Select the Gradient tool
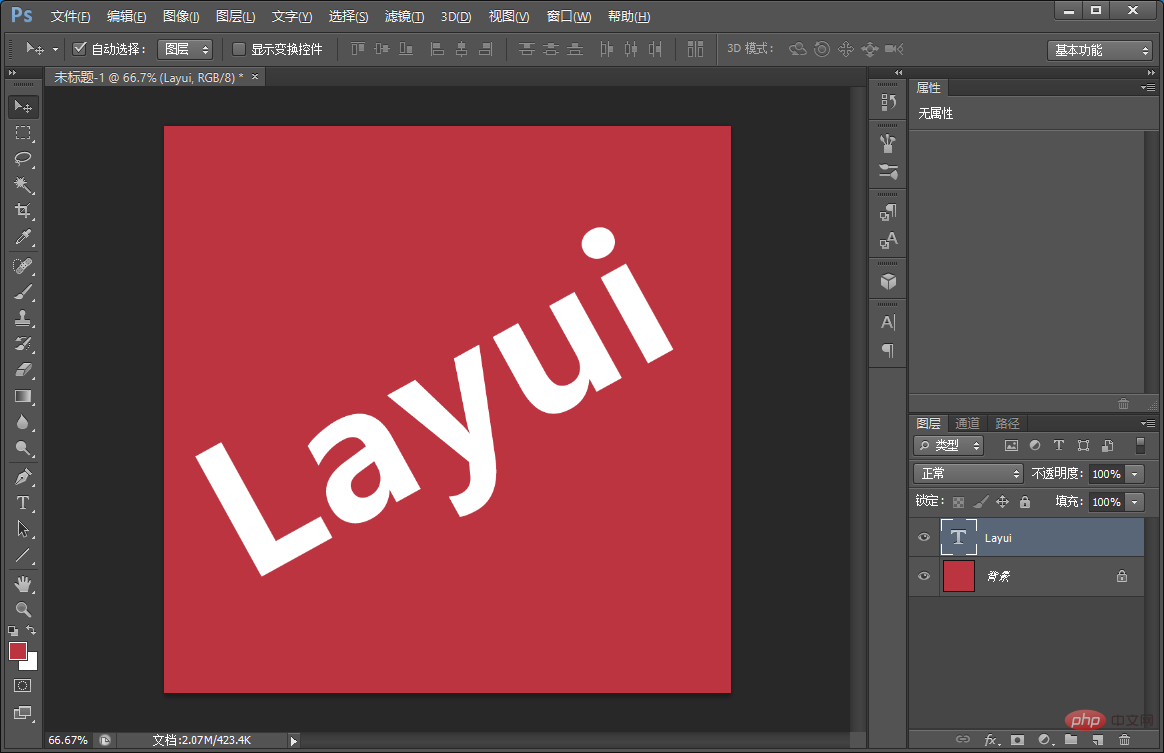 coord(23,396)
